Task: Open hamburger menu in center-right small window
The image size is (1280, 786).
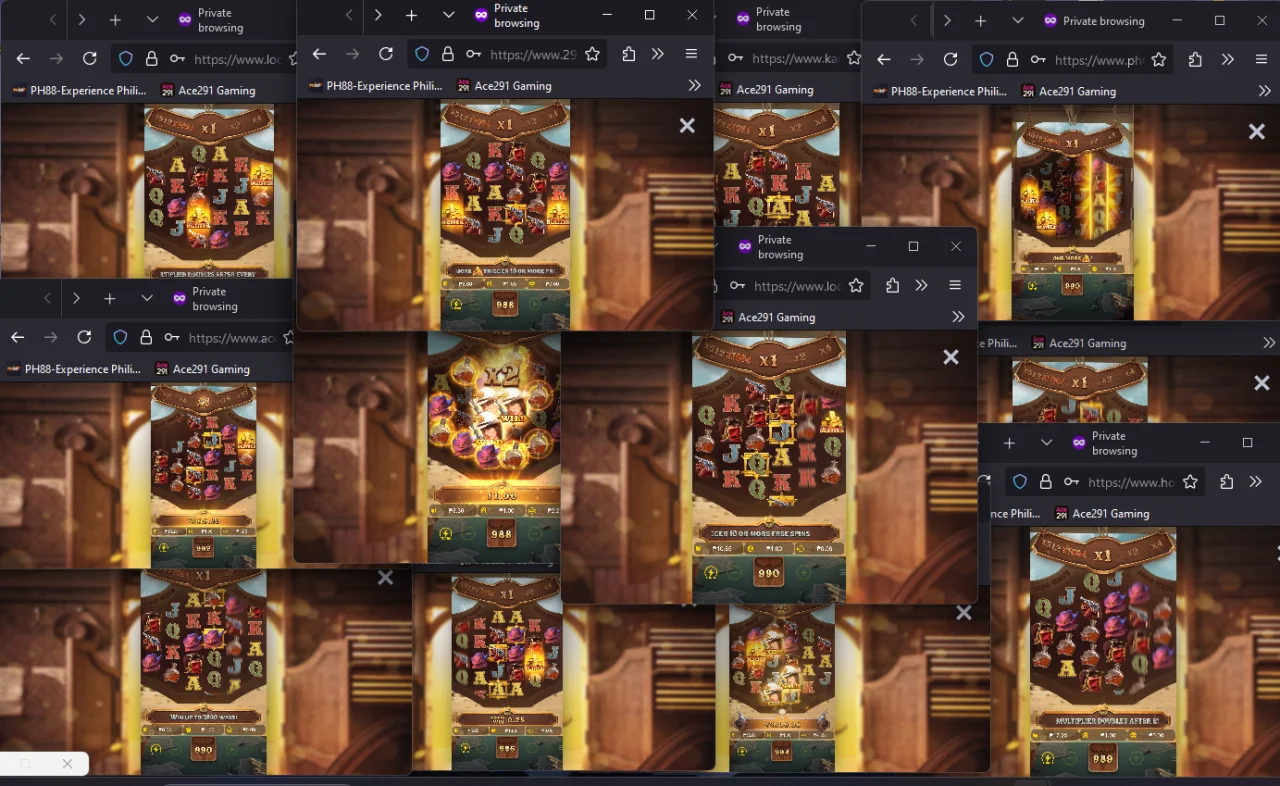Action: [955, 285]
